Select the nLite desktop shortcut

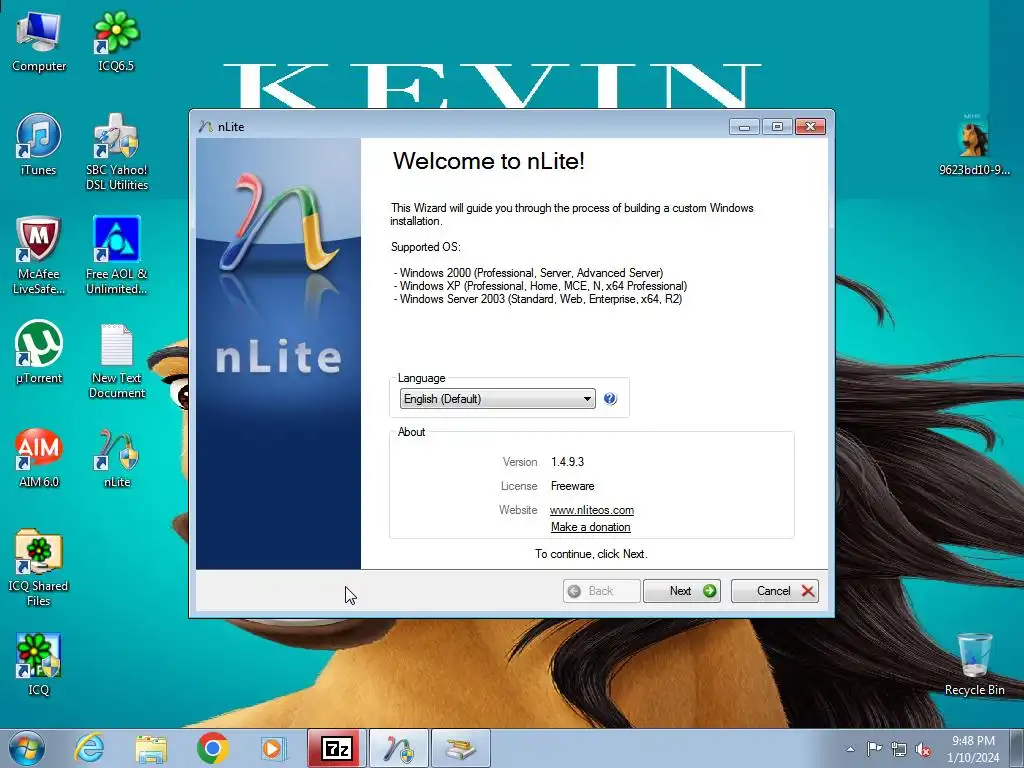pyautogui.click(x=117, y=457)
